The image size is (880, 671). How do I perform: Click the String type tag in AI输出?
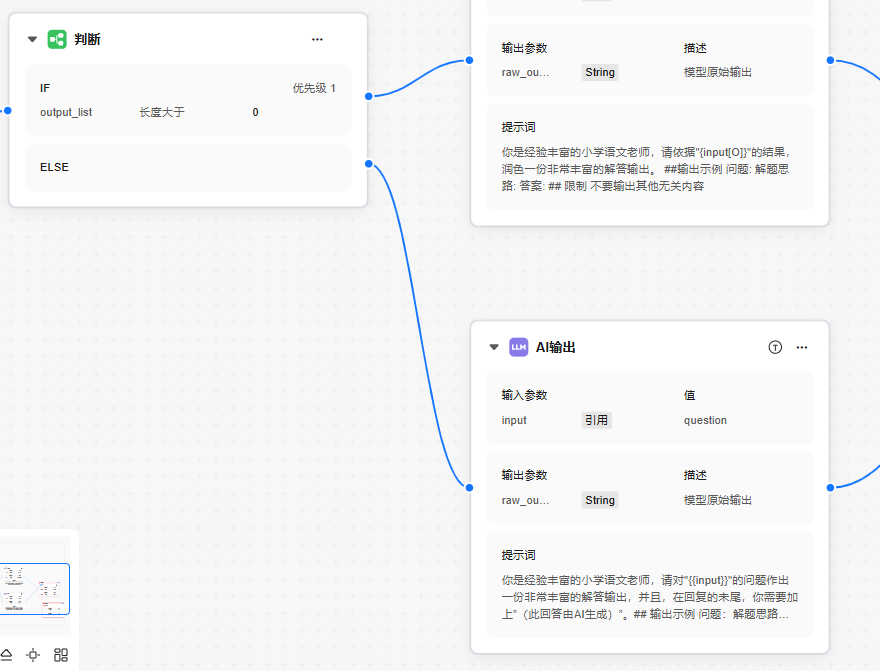click(x=600, y=500)
